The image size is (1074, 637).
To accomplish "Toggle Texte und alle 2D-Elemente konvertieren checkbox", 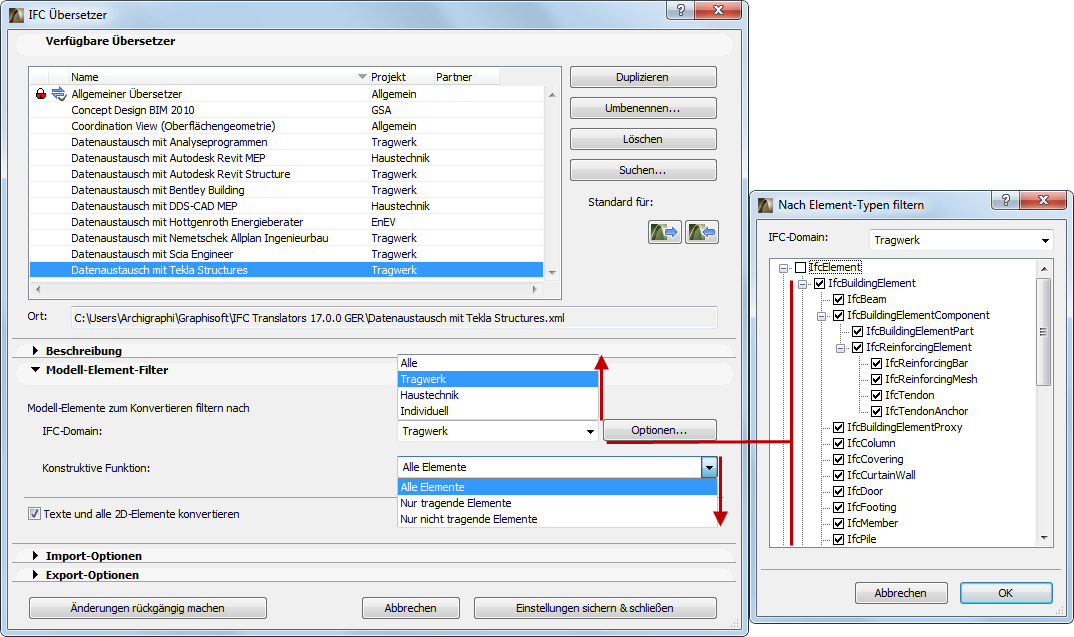I will click(34, 514).
